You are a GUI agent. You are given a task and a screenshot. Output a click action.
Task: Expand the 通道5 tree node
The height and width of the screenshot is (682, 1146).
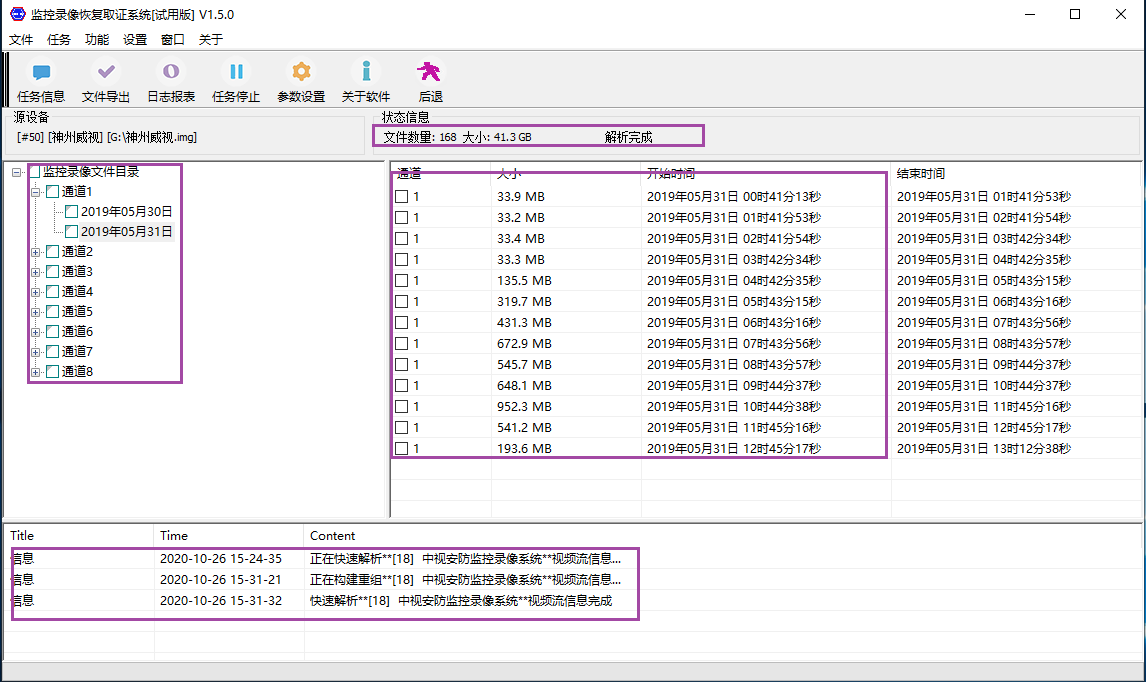click(x=36, y=312)
